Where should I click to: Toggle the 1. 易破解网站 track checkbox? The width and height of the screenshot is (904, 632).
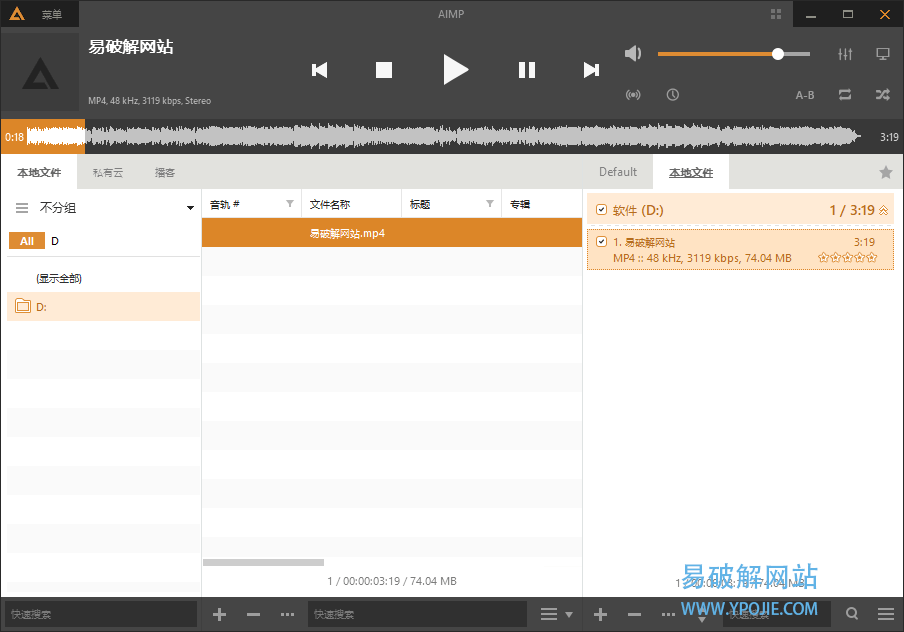tap(601, 242)
